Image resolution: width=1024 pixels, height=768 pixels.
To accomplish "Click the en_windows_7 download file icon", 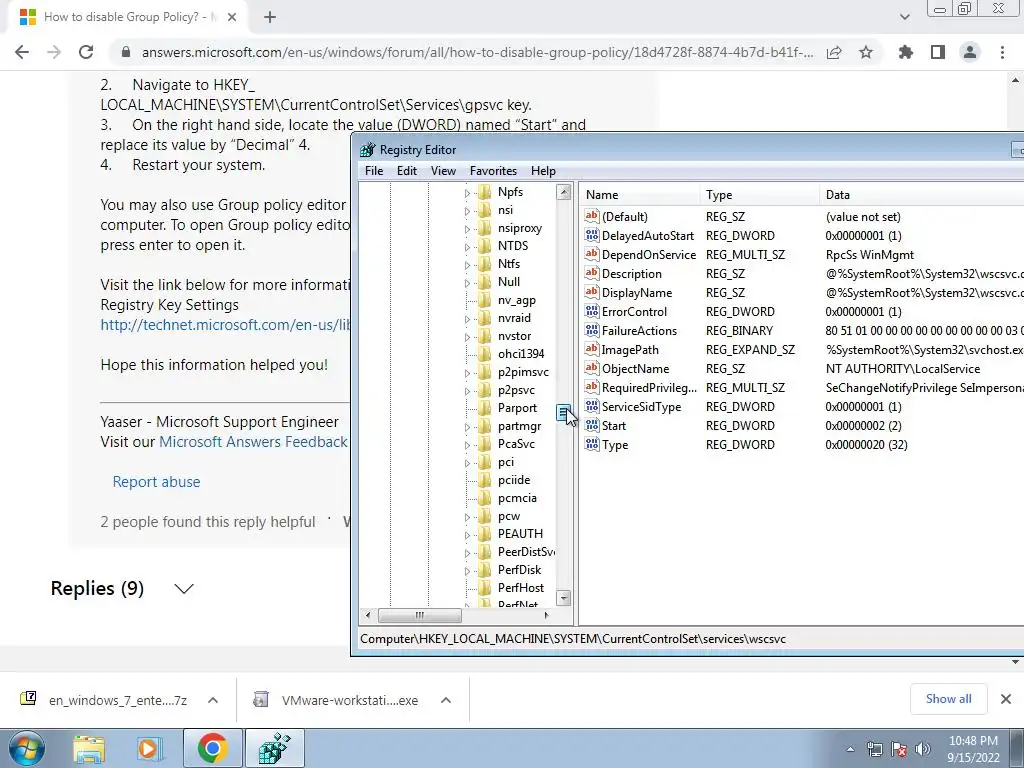I will coord(28,699).
